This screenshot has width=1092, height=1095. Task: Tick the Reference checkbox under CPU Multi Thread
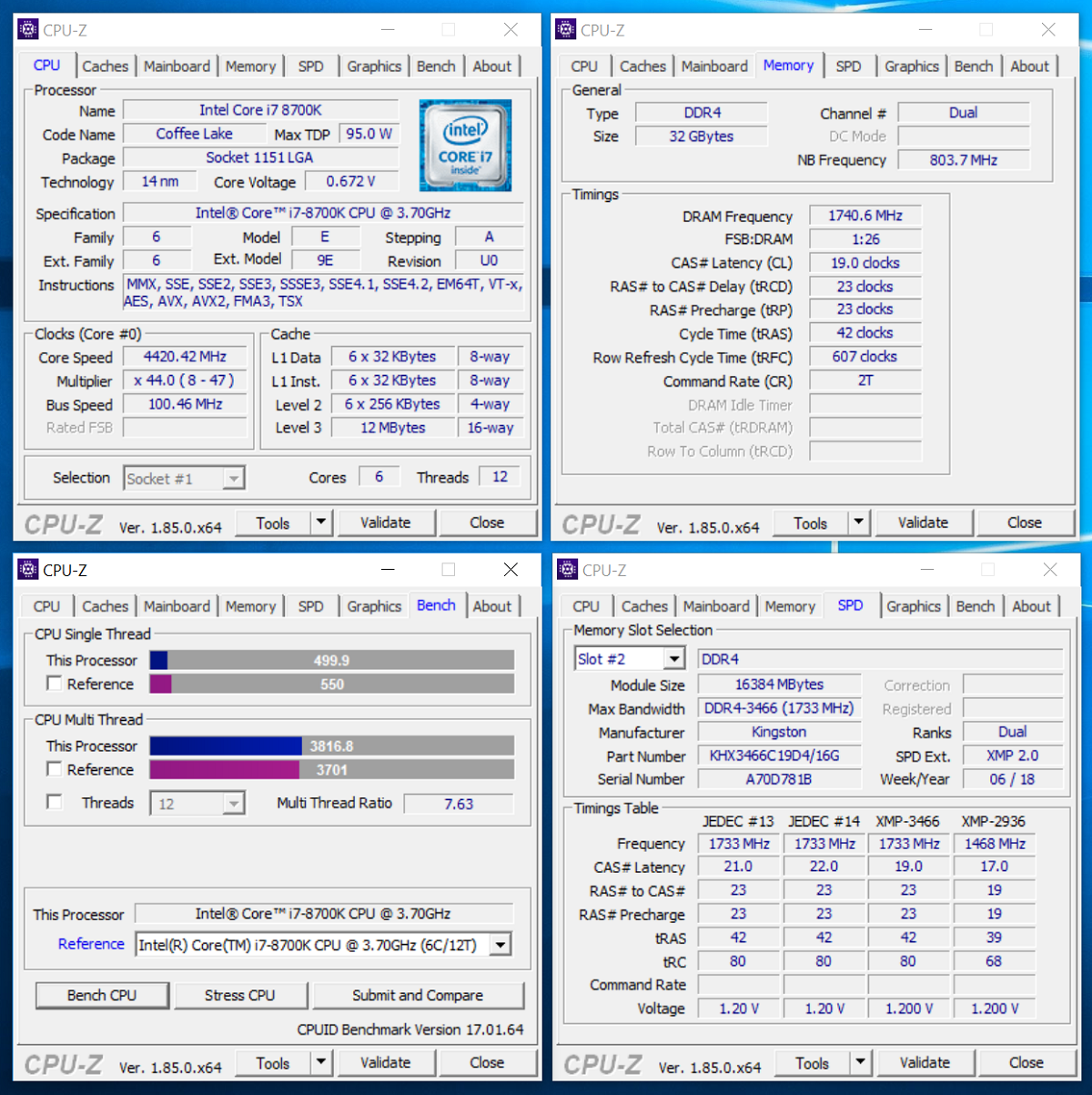click(x=55, y=769)
